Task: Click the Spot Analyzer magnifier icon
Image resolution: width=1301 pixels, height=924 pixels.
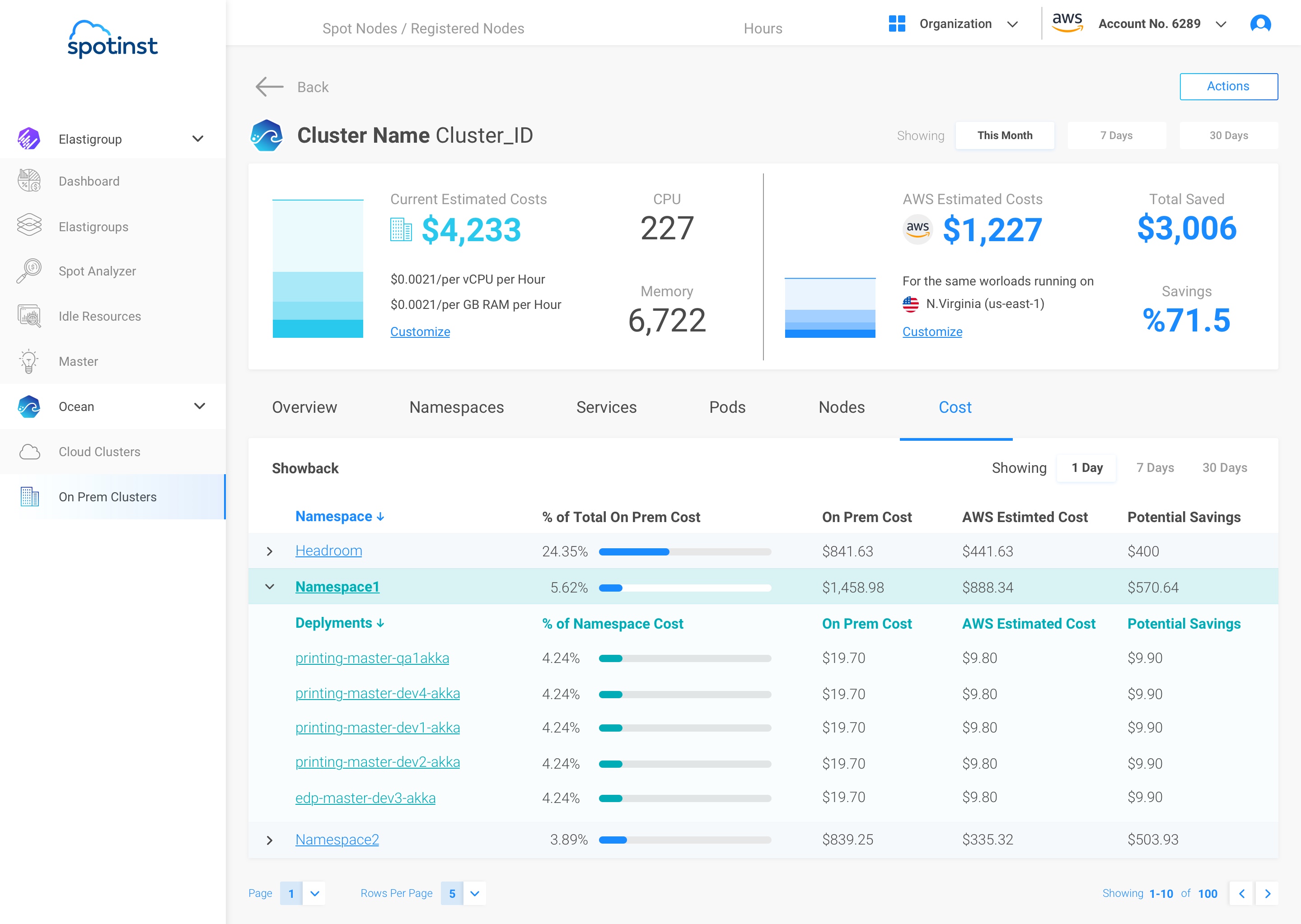Action: tap(29, 271)
